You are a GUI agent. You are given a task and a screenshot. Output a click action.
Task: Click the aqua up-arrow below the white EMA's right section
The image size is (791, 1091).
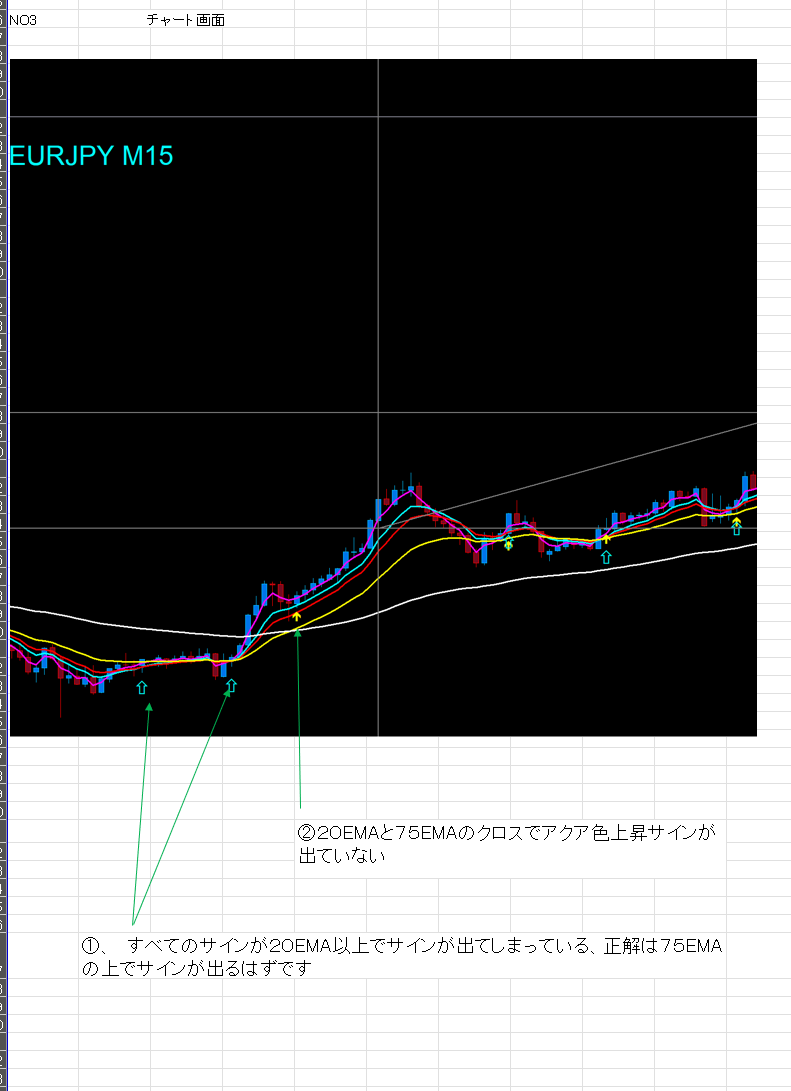(x=606, y=557)
